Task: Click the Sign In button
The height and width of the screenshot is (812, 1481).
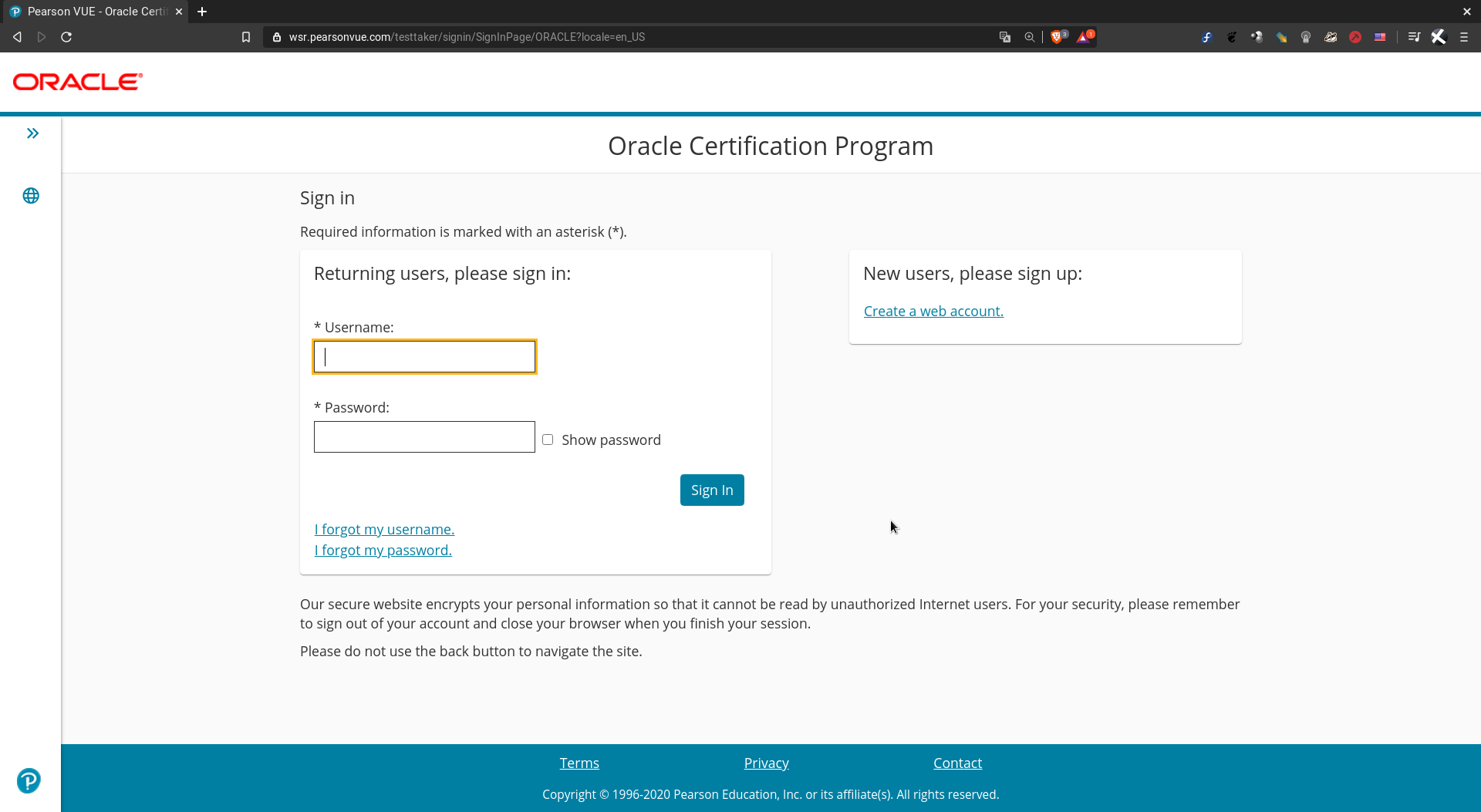Action: [x=712, y=490]
